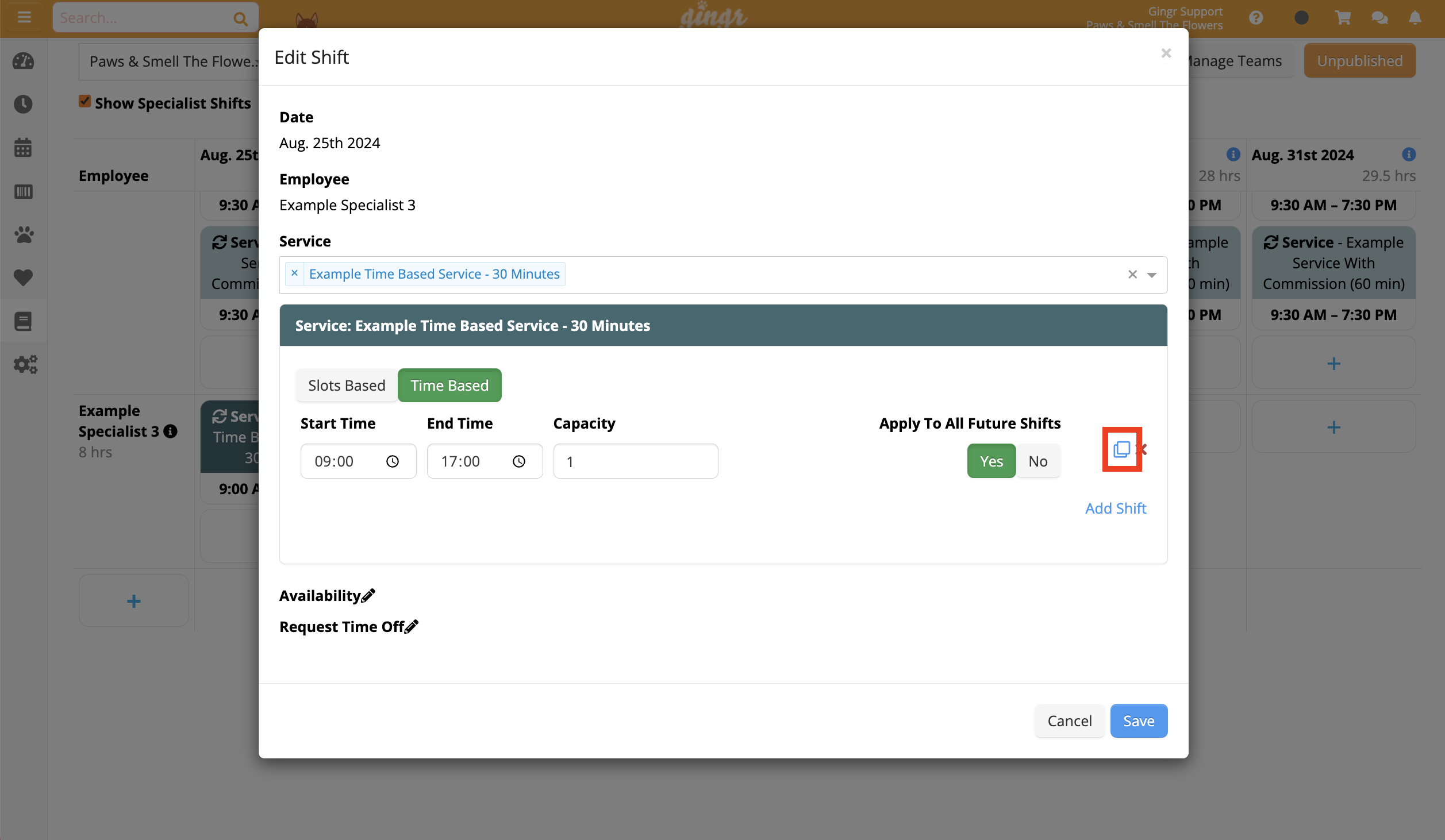Click info icon beside Aug. 31st 2024
This screenshot has width=1445, height=840.
point(1409,154)
